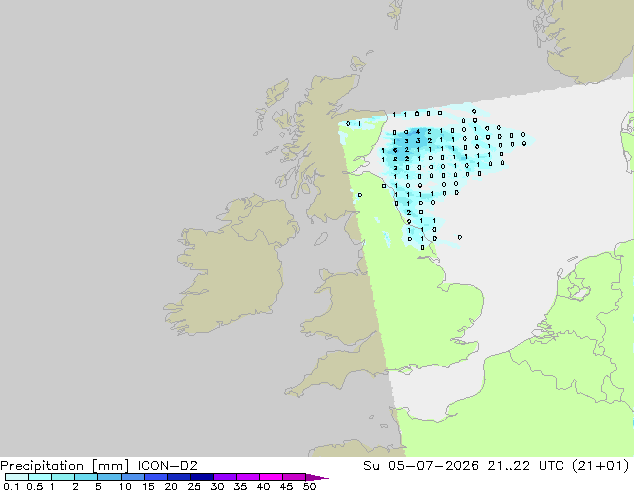Click the '30' legend scale label
634x490 pixels.
[217, 486]
